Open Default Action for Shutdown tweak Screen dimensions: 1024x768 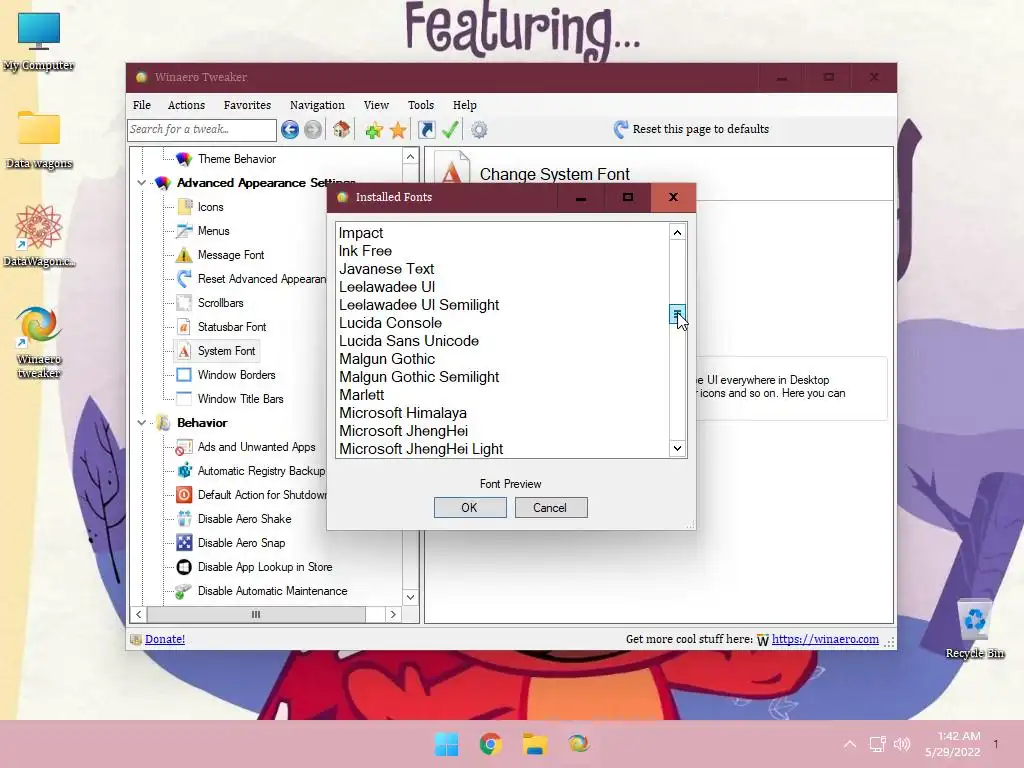[262, 495]
